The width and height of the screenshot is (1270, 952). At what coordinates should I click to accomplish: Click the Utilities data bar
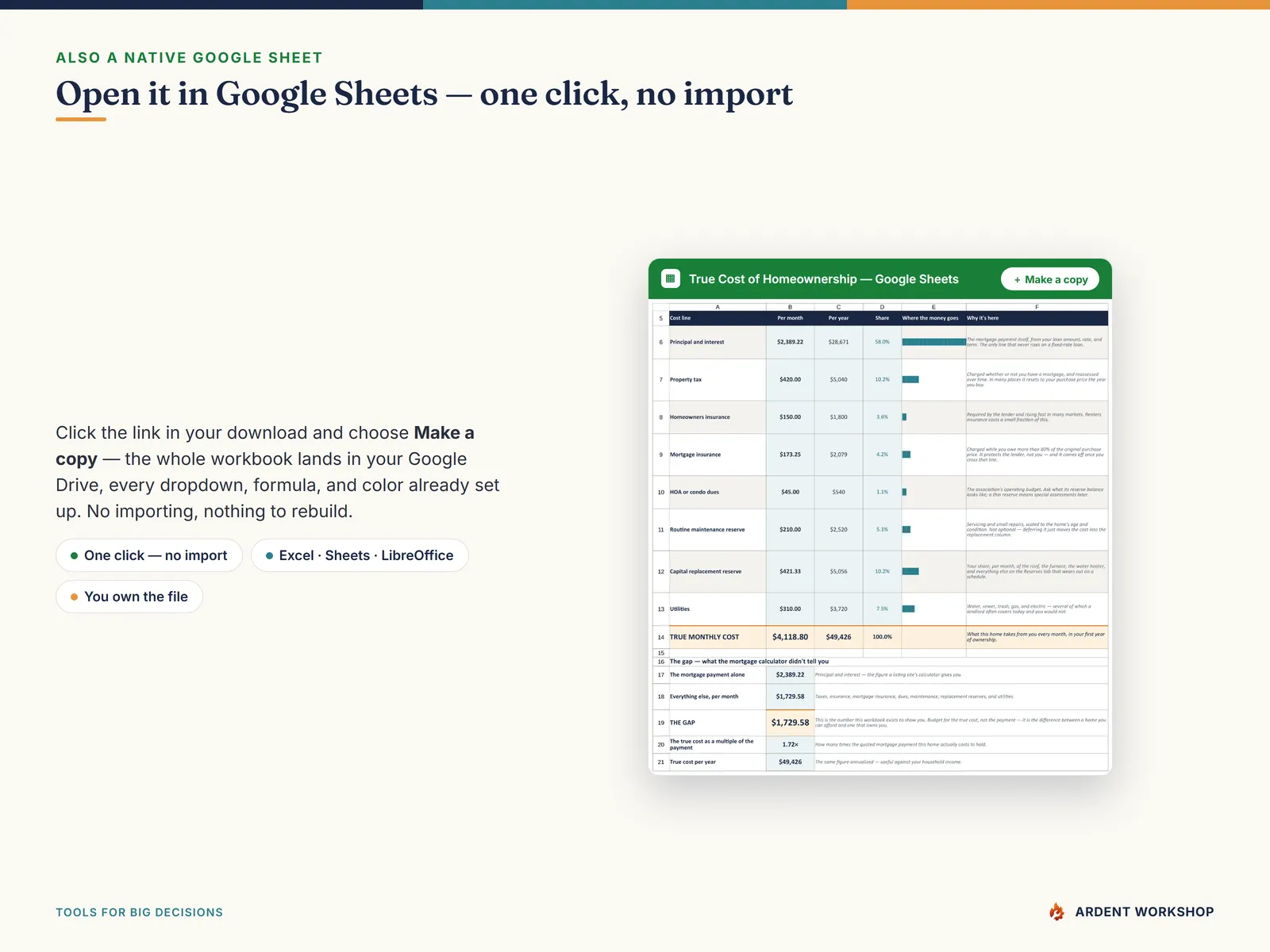pyautogui.click(x=909, y=608)
